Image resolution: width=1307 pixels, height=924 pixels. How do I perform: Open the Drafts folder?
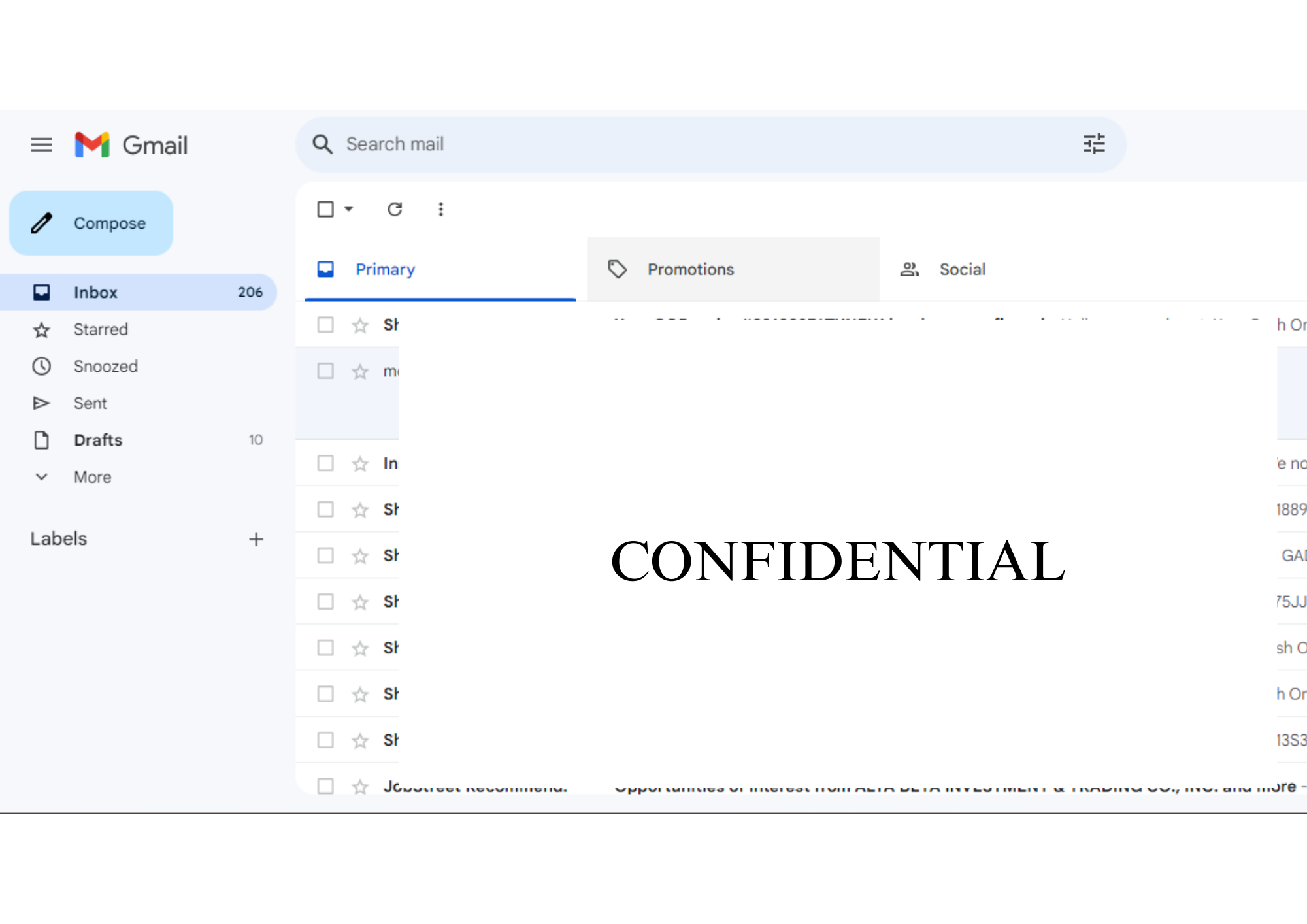coord(98,440)
